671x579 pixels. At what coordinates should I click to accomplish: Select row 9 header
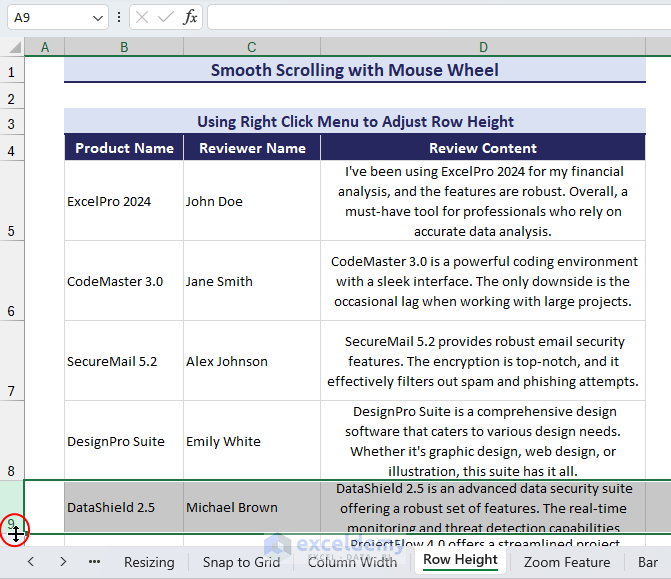(x=12, y=507)
